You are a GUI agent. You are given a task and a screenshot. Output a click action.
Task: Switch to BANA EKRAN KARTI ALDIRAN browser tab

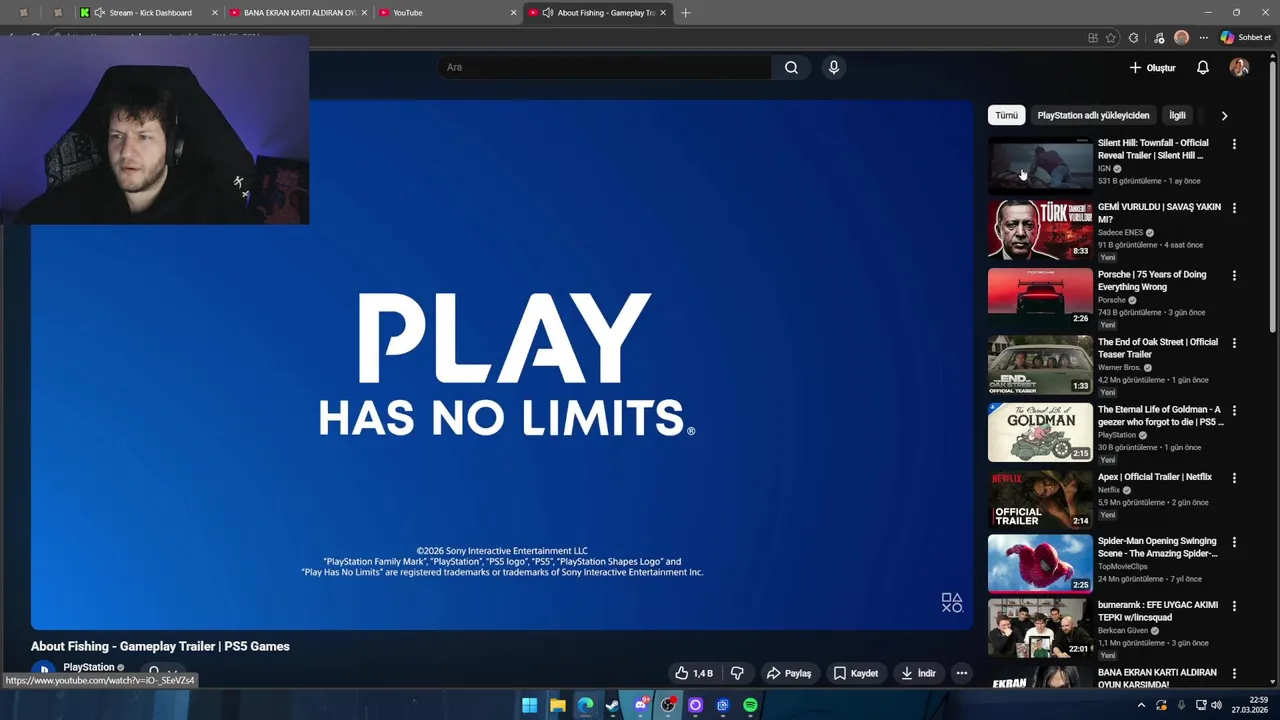[x=299, y=13]
